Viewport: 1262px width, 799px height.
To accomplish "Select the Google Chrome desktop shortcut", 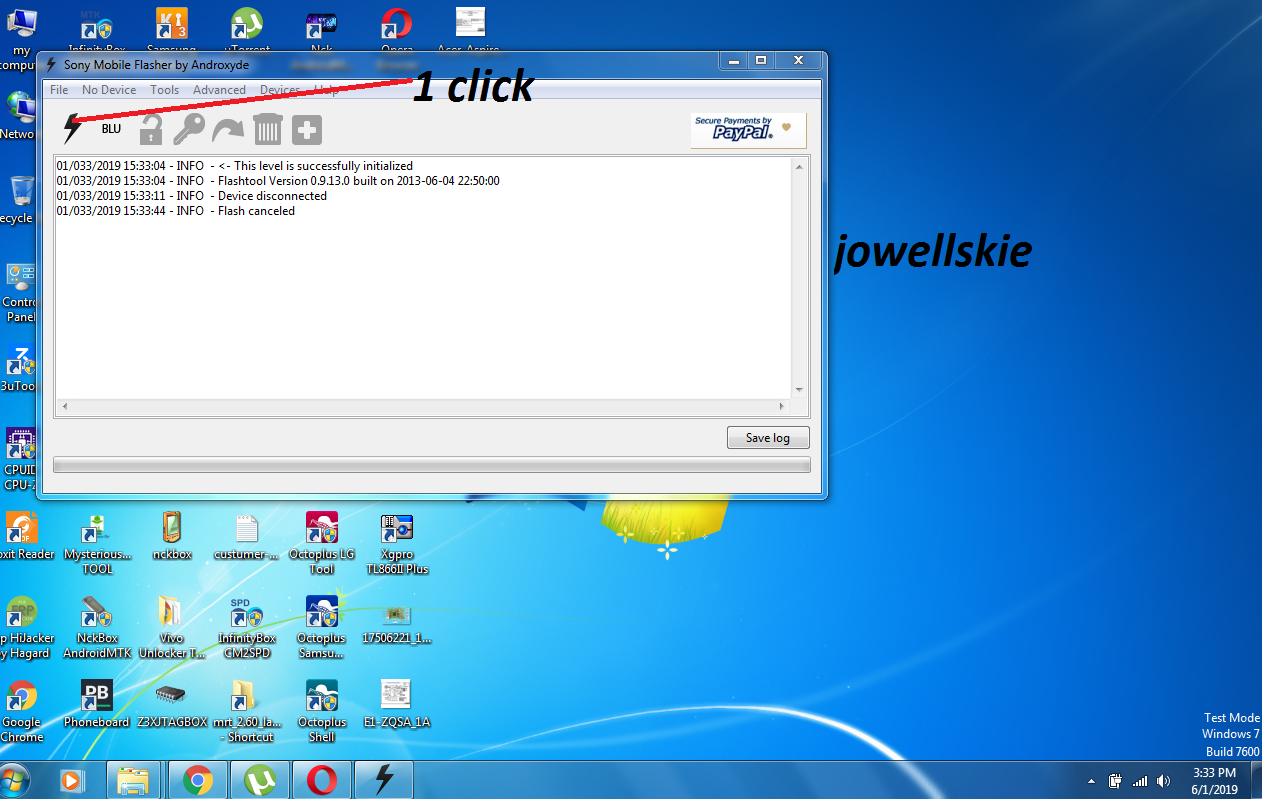I will [x=21, y=712].
